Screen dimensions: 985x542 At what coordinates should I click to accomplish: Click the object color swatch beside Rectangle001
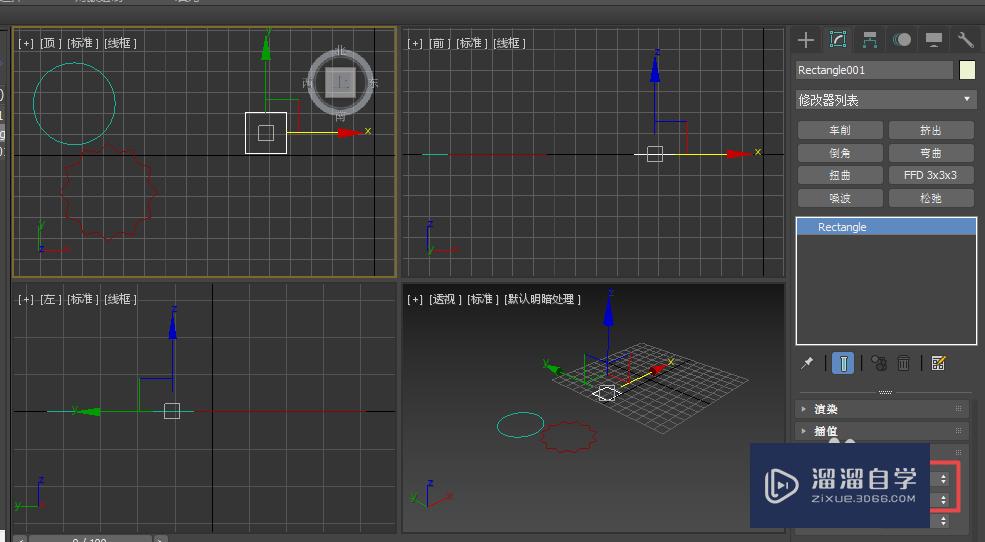pyautogui.click(x=967, y=70)
